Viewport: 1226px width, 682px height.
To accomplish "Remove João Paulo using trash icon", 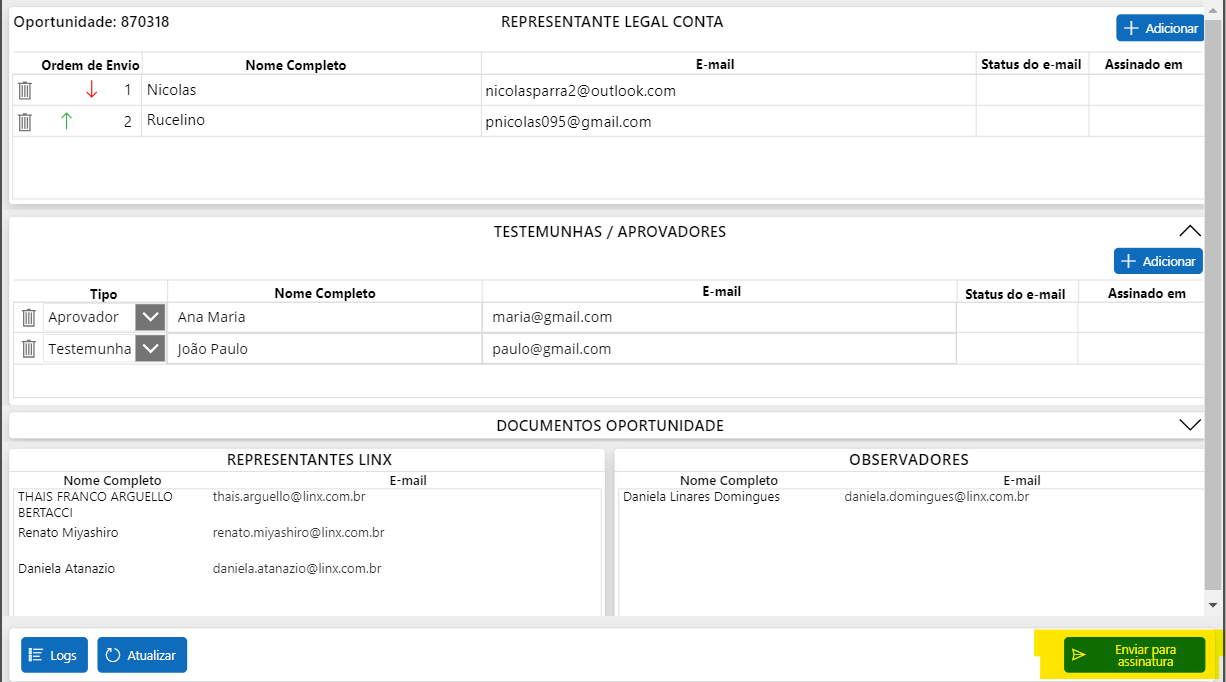I will point(29,349).
